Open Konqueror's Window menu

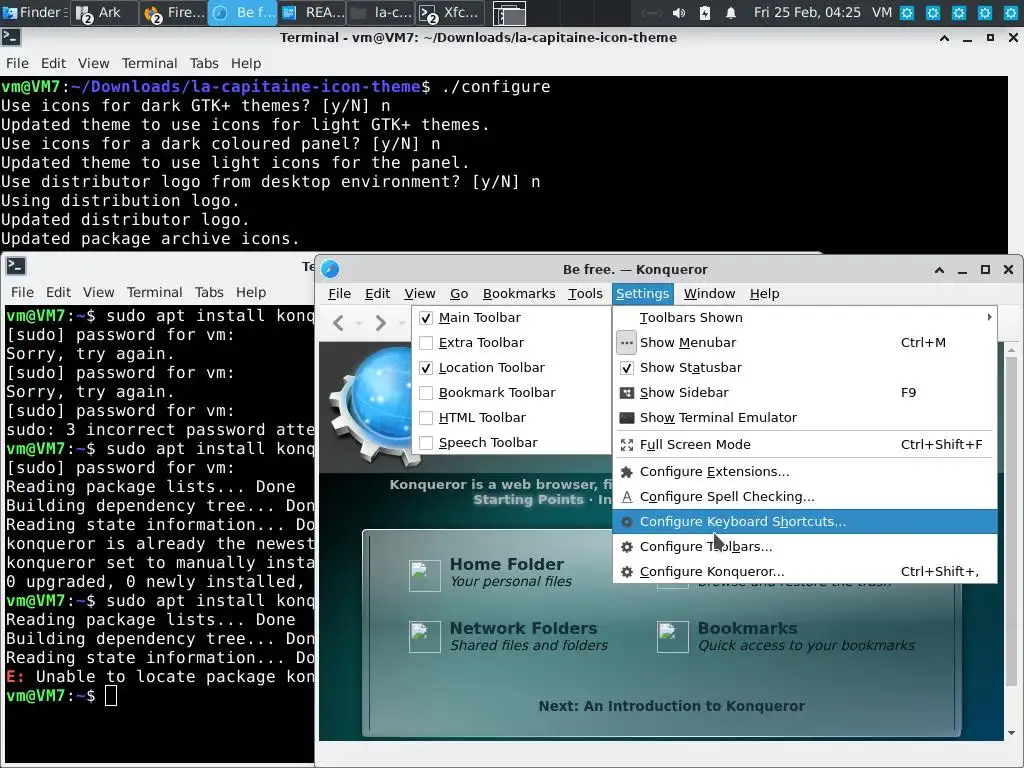[x=709, y=294]
